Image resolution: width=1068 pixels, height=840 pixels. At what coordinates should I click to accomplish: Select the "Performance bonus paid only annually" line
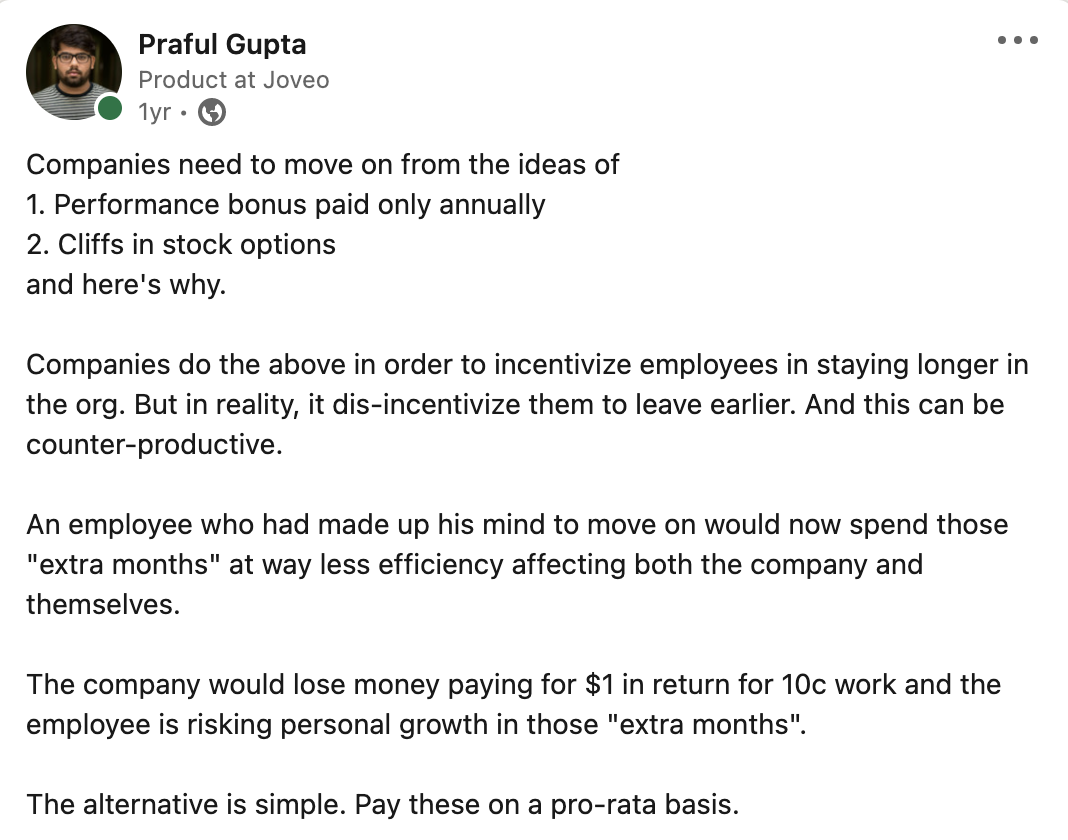click(299, 205)
